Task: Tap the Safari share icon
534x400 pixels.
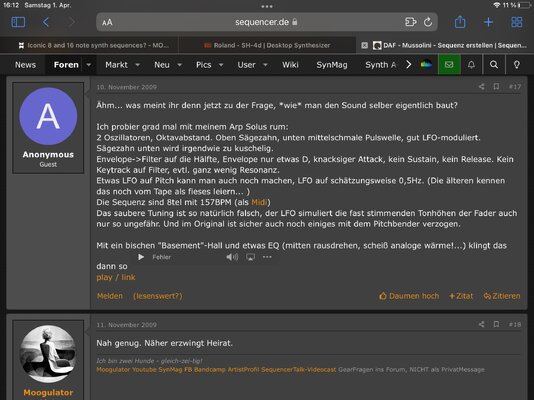Action: pos(460,22)
